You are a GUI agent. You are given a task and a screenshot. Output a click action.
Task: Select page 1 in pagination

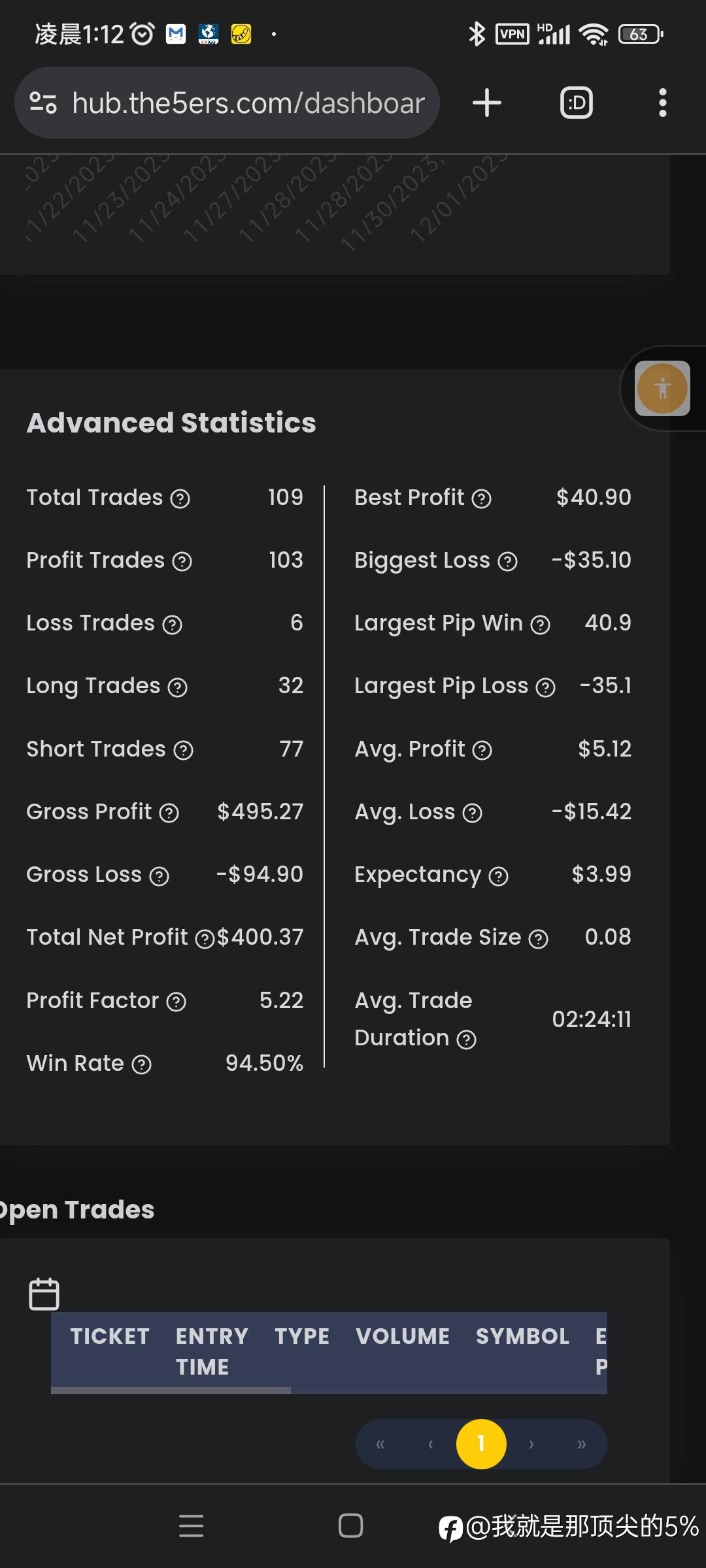[x=481, y=1444]
